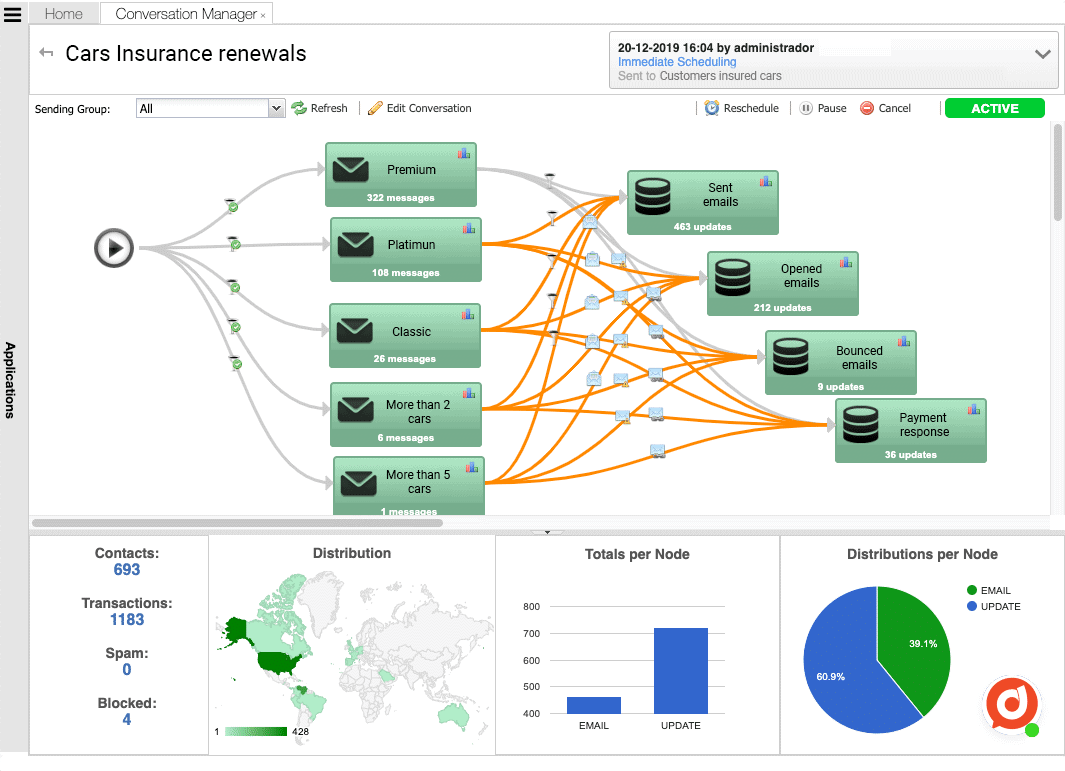Viewport: 1065px width, 771px height.
Task: Click the Reschedule button
Action: [742, 108]
